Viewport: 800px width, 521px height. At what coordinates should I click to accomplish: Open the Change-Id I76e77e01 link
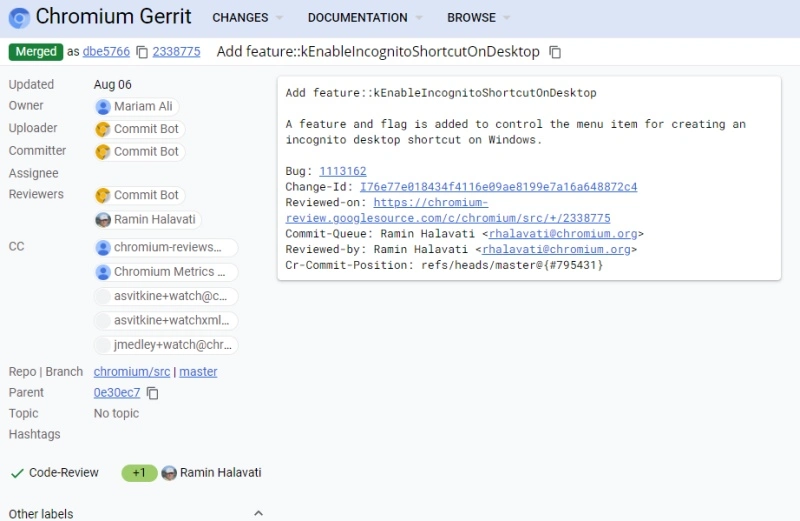[x=498, y=187]
